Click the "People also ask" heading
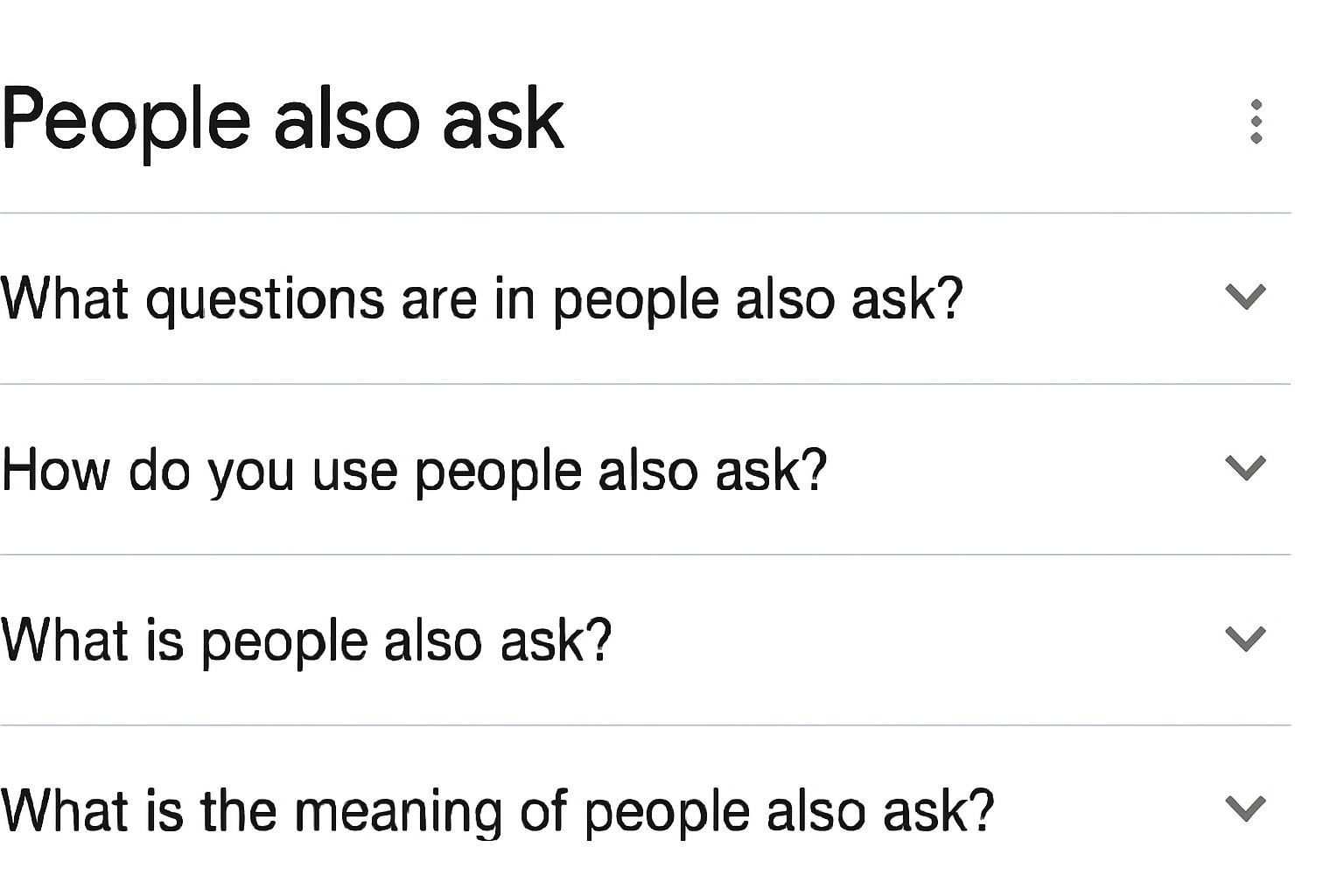 pos(283,120)
